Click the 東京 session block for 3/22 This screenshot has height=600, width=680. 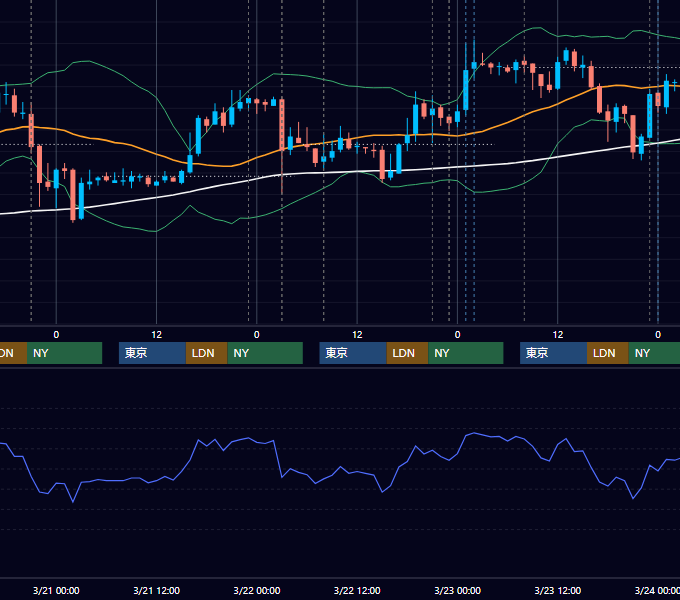pyautogui.click(x=353, y=353)
